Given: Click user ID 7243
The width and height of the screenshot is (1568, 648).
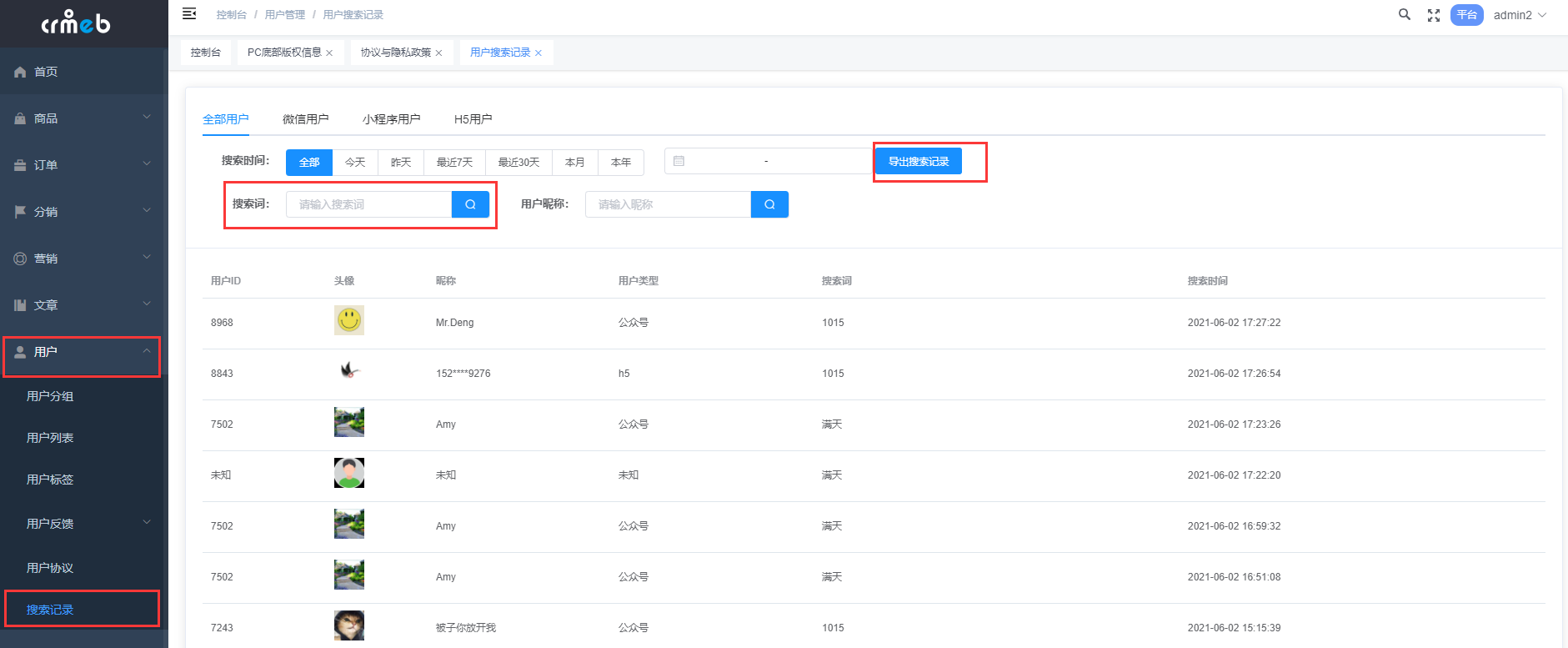Looking at the screenshot, I should pos(222,628).
